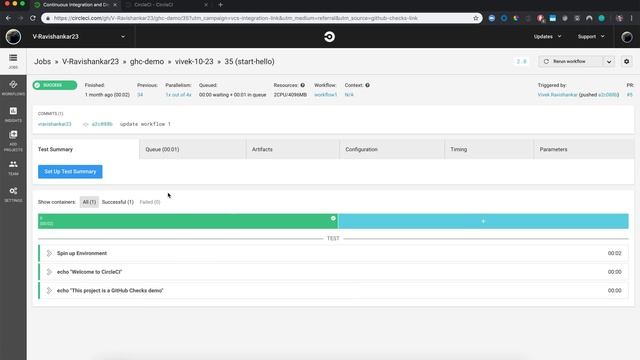Click the Context help question icon
Viewport: 640px width, 360px height.
click(x=367, y=85)
